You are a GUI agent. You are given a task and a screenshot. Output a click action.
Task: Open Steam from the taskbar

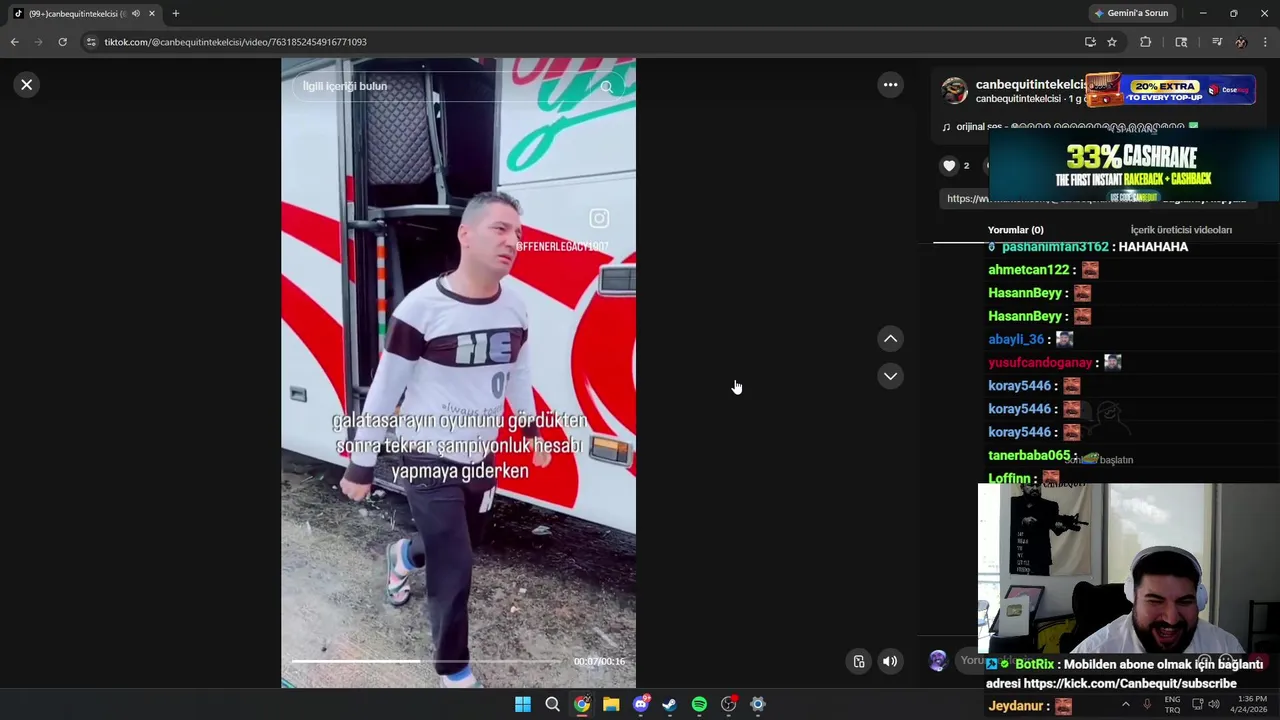click(669, 705)
